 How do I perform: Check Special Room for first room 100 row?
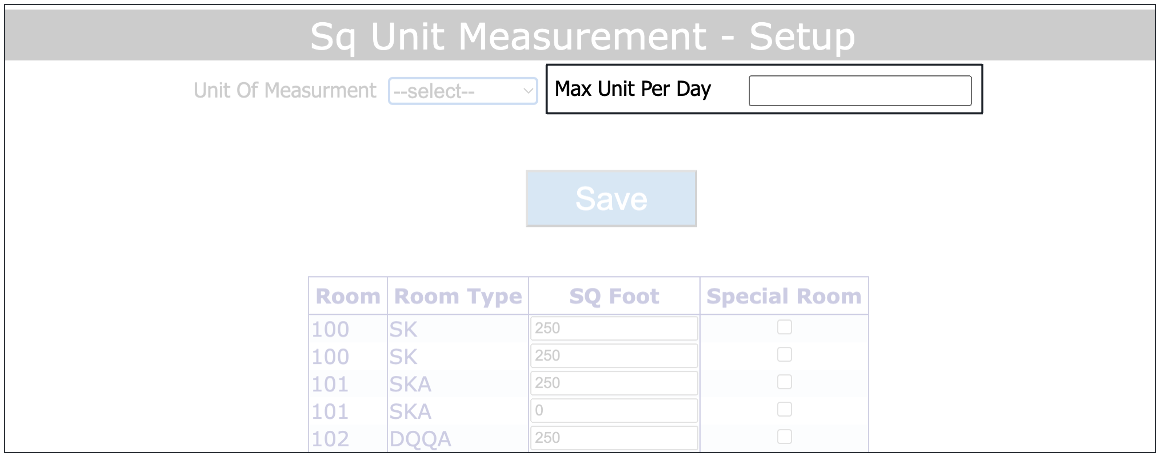(x=785, y=327)
